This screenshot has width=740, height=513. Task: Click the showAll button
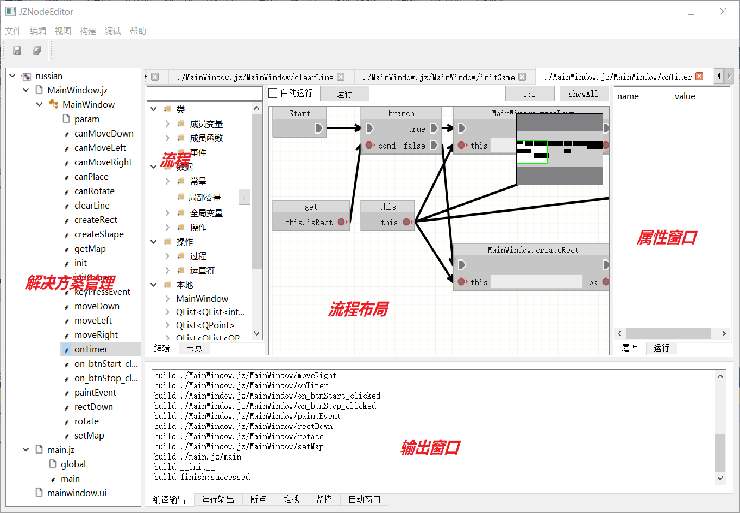(x=583, y=94)
